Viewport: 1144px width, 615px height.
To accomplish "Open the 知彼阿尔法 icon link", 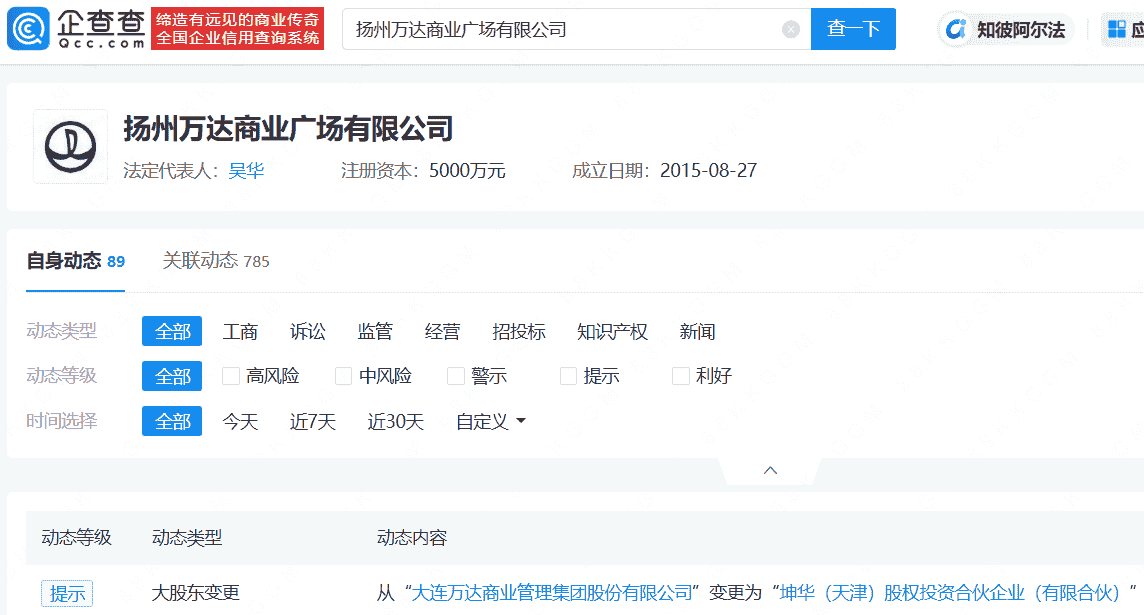I will tap(957, 30).
